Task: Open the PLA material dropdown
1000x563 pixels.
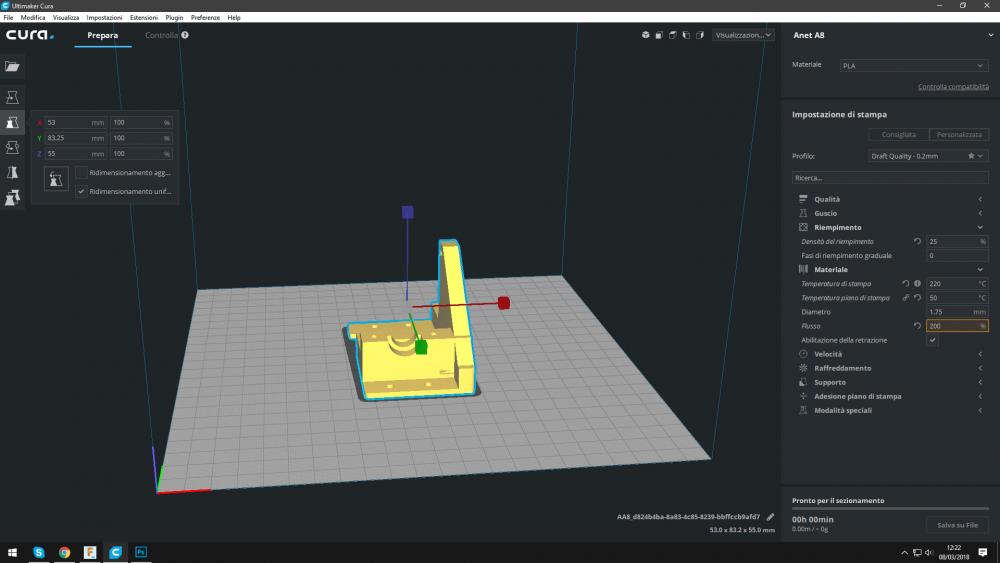Action: [x=913, y=66]
